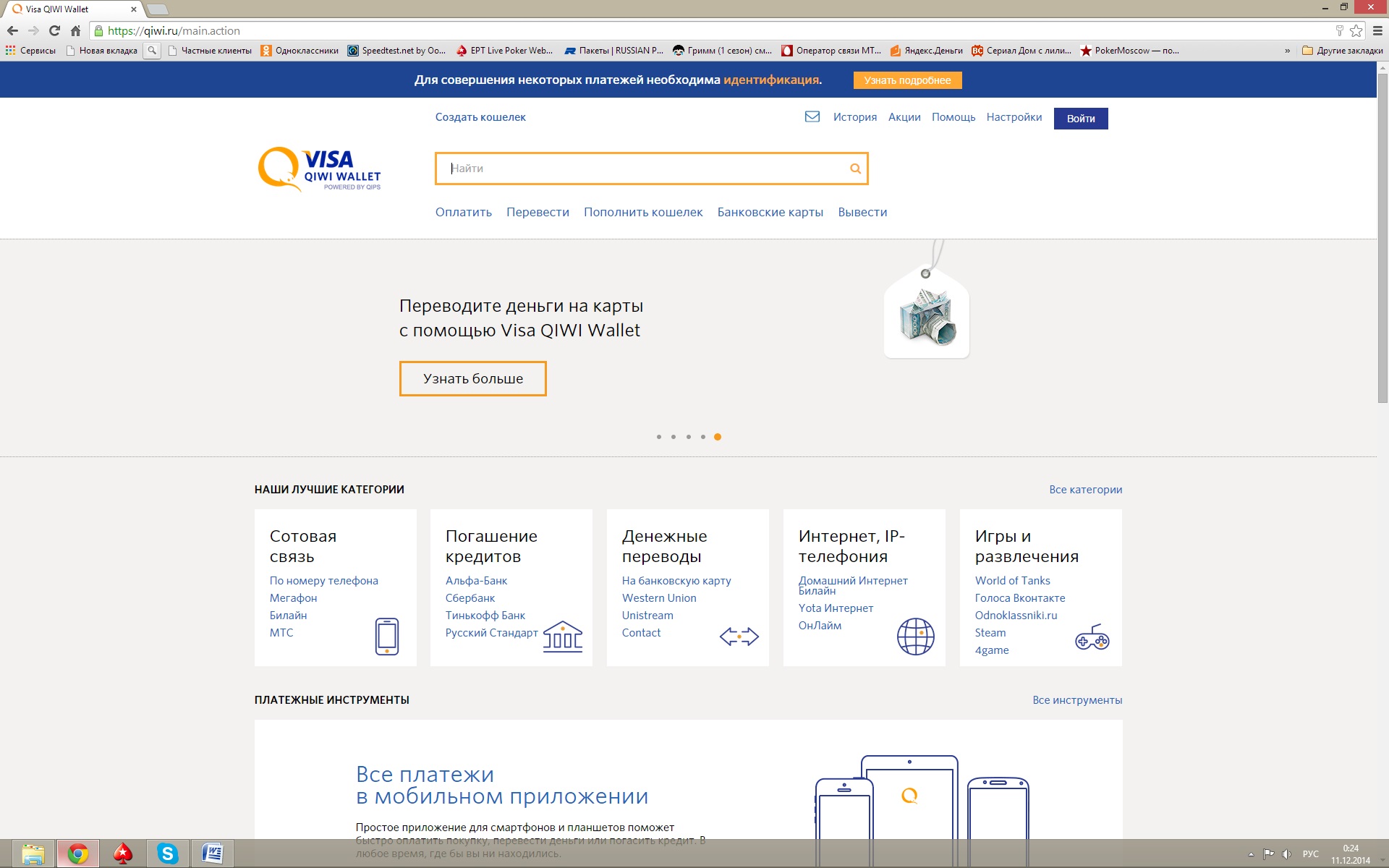
Task: Open PokerStars from the taskbar
Action: (123, 854)
